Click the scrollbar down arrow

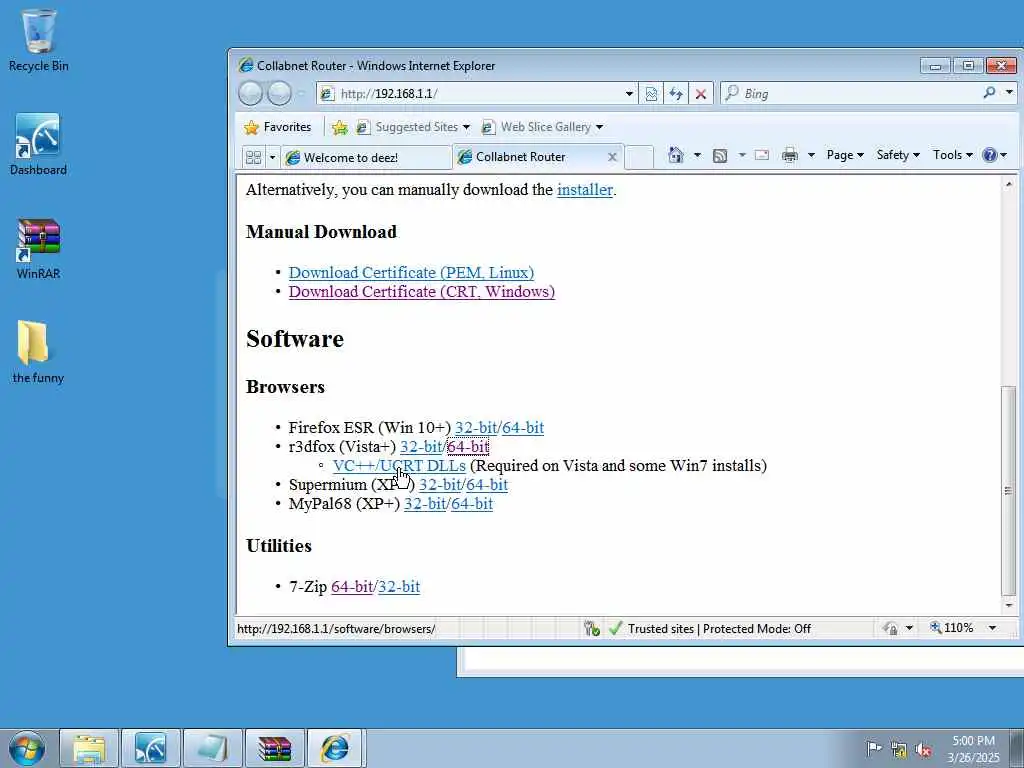pyautogui.click(x=1009, y=605)
